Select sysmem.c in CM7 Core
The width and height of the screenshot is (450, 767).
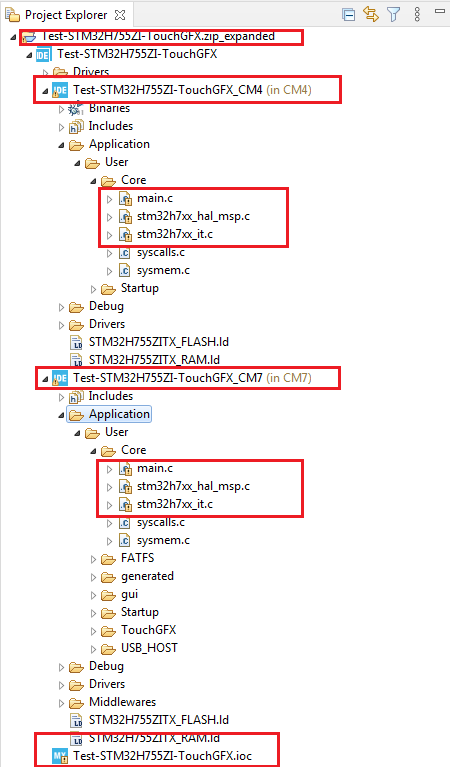(163, 541)
